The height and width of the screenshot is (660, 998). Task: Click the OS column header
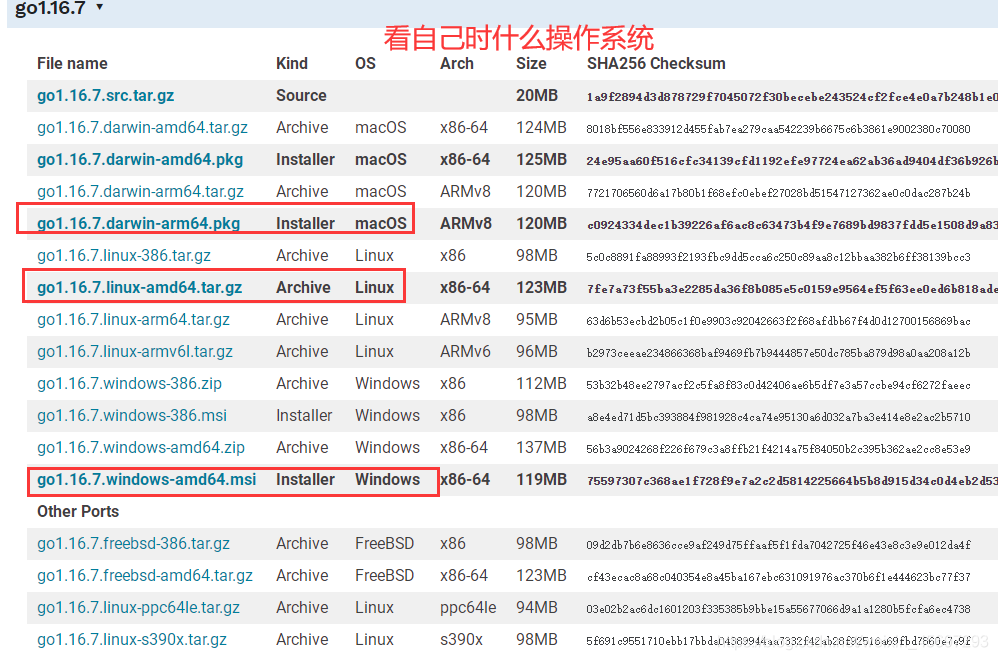click(x=365, y=64)
